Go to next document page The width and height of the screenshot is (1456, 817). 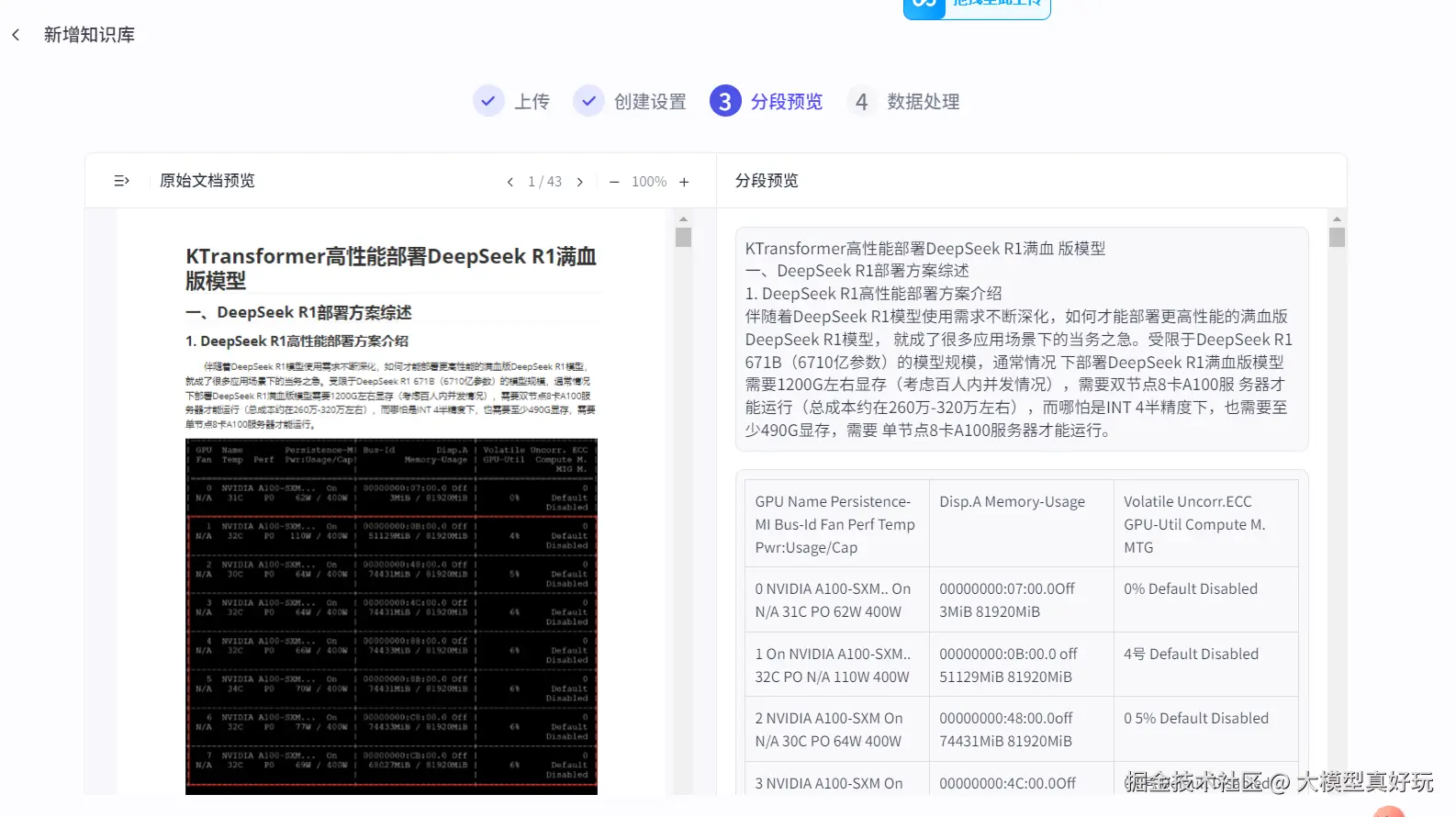point(580,182)
